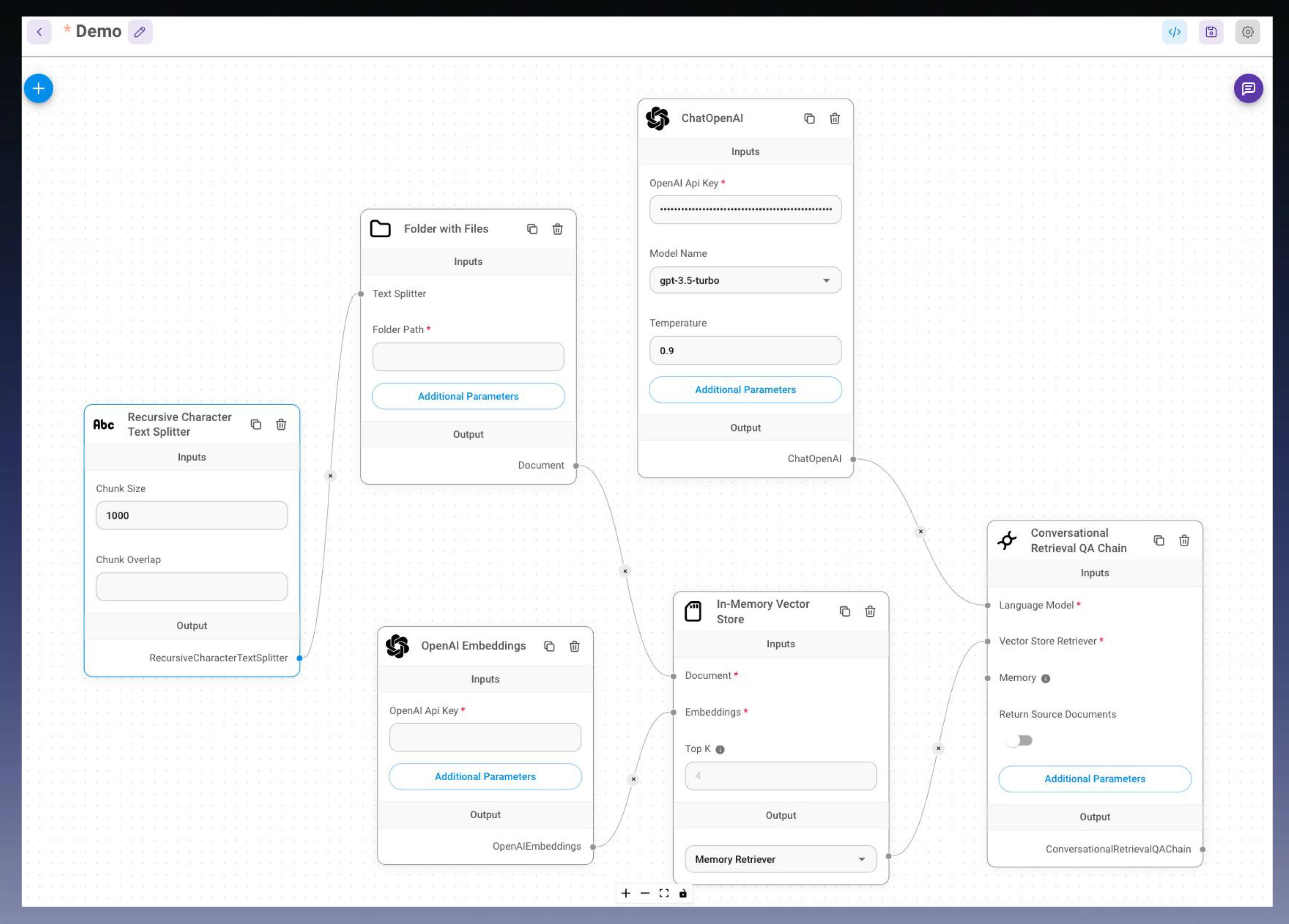Delete the ChatOpenAI node
Viewport: 1289px width, 924px height.
tap(835, 119)
